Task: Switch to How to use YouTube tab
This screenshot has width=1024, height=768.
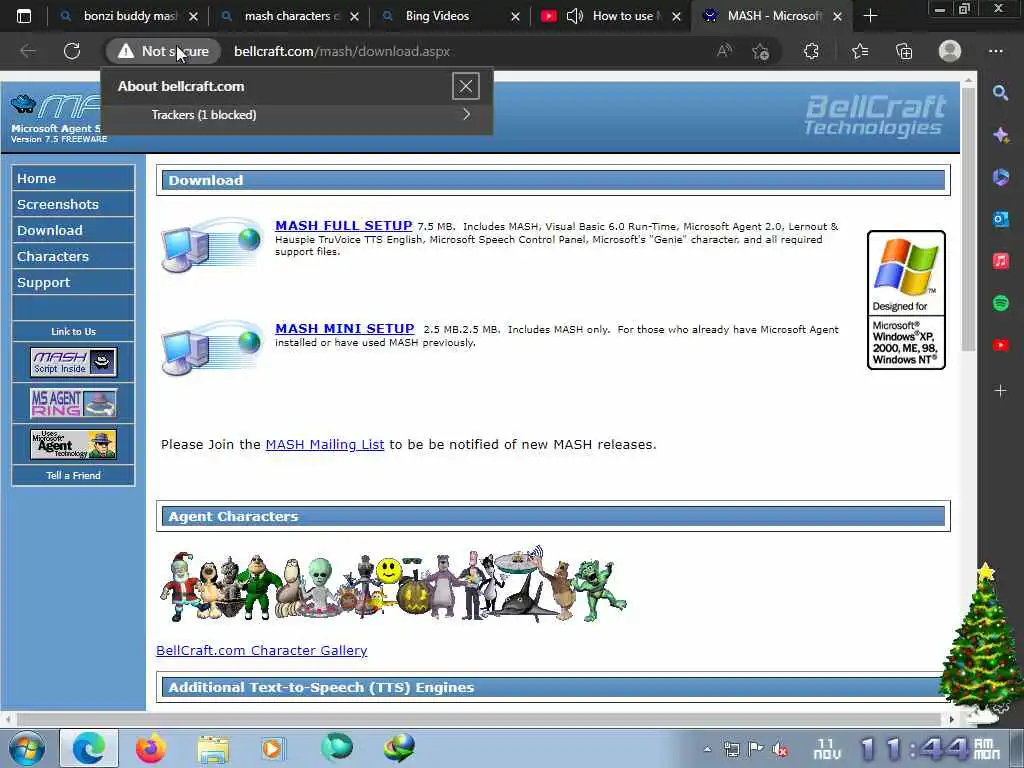Action: coord(627,16)
